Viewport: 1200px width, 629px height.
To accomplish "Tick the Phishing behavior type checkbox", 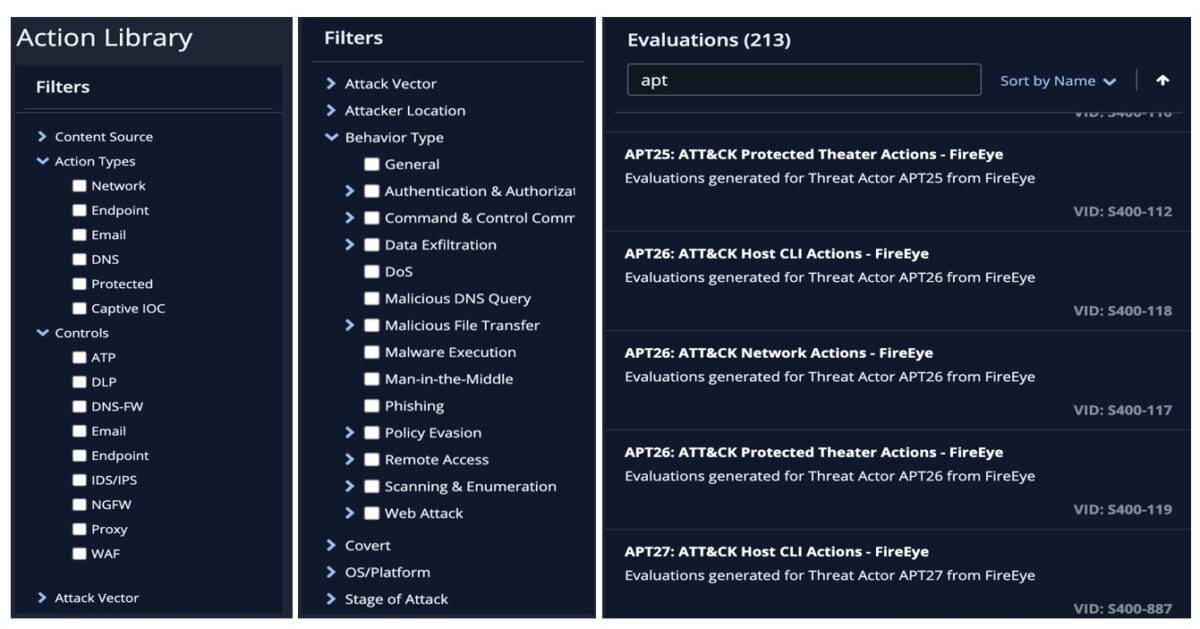I will 371,406.
